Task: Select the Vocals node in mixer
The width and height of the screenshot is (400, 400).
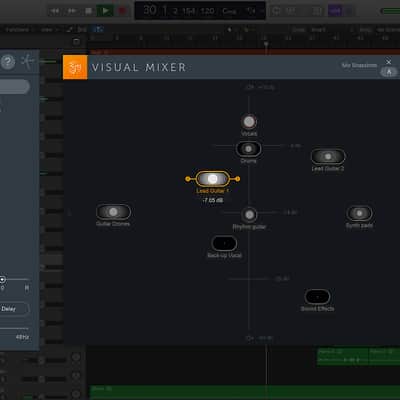Action: coord(249,122)
